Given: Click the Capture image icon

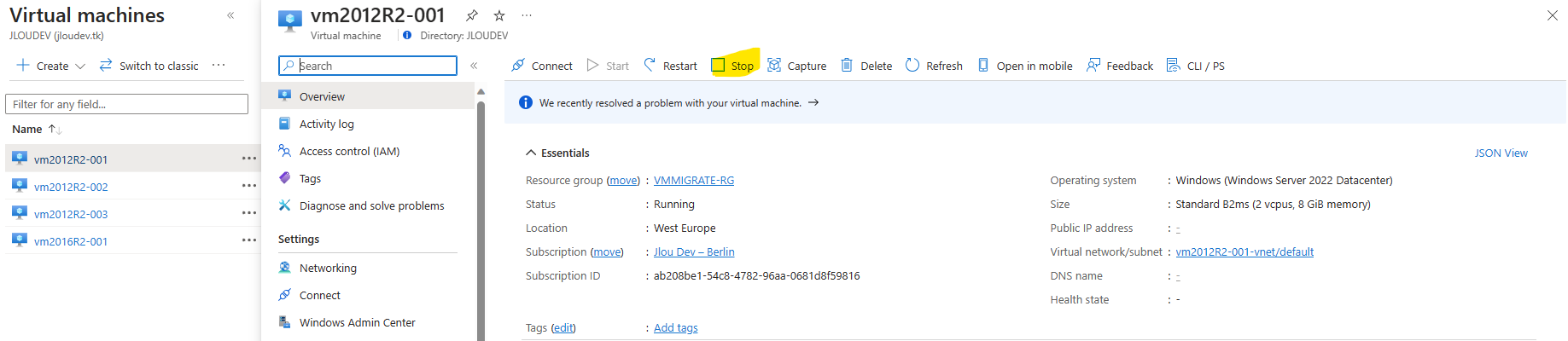Looking at the screenshot, I should click(x=774, y=66).
